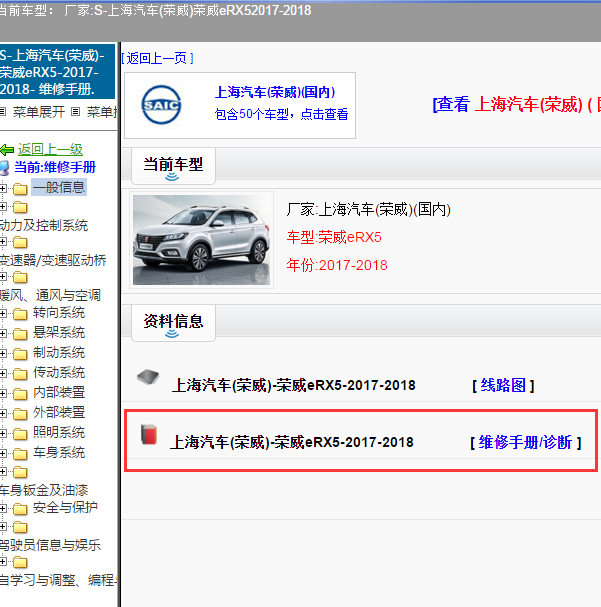Expand the 内部装置 tree node
This screenshot has height=607, width=601.
point(3,393)
